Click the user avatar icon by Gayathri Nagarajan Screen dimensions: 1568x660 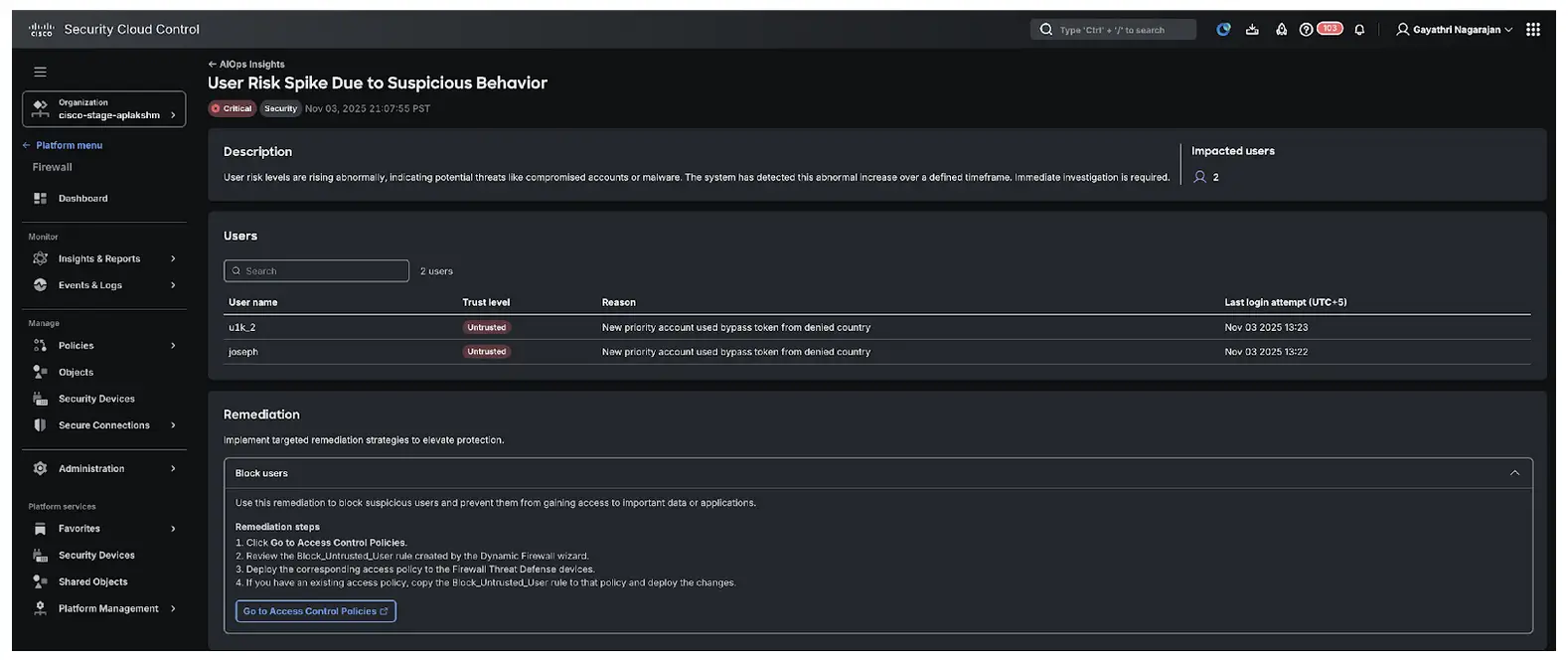tap(1402, 30)
